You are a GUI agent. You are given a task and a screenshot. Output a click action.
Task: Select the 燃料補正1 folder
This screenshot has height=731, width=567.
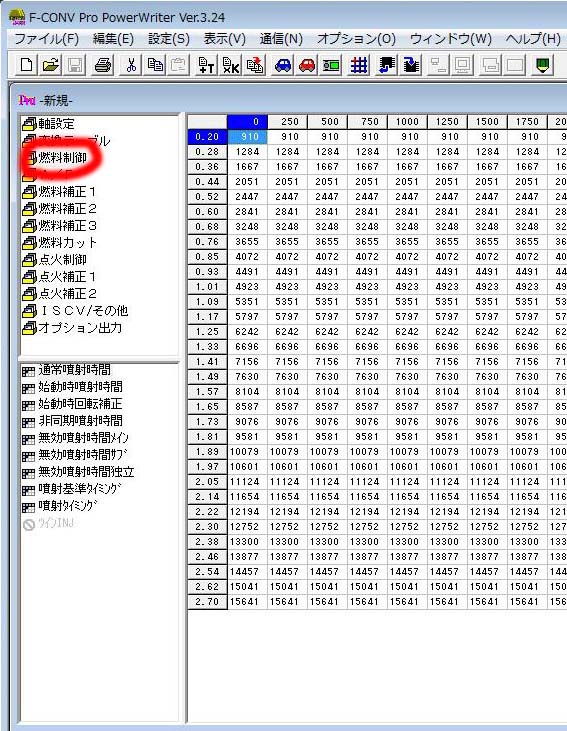tap(59, 192)
